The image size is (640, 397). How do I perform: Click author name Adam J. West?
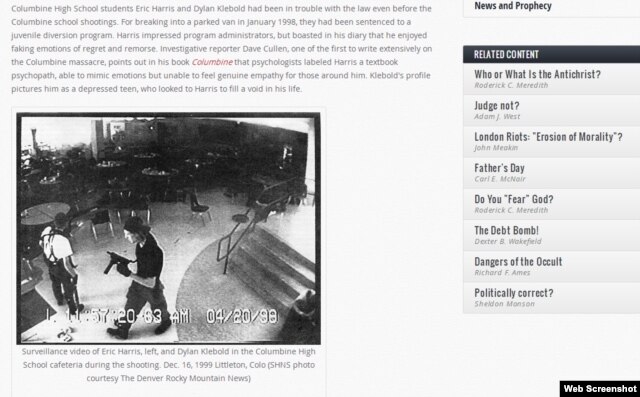click(x=497, y=117)
